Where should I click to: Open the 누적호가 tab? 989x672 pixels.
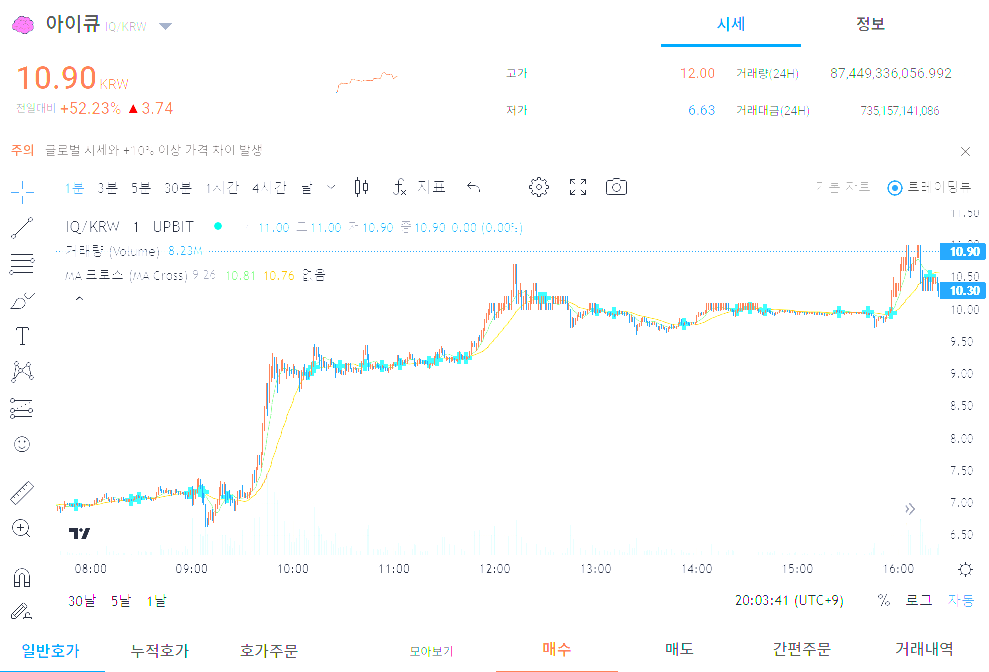pyautogui.click(x=160, y=651)
